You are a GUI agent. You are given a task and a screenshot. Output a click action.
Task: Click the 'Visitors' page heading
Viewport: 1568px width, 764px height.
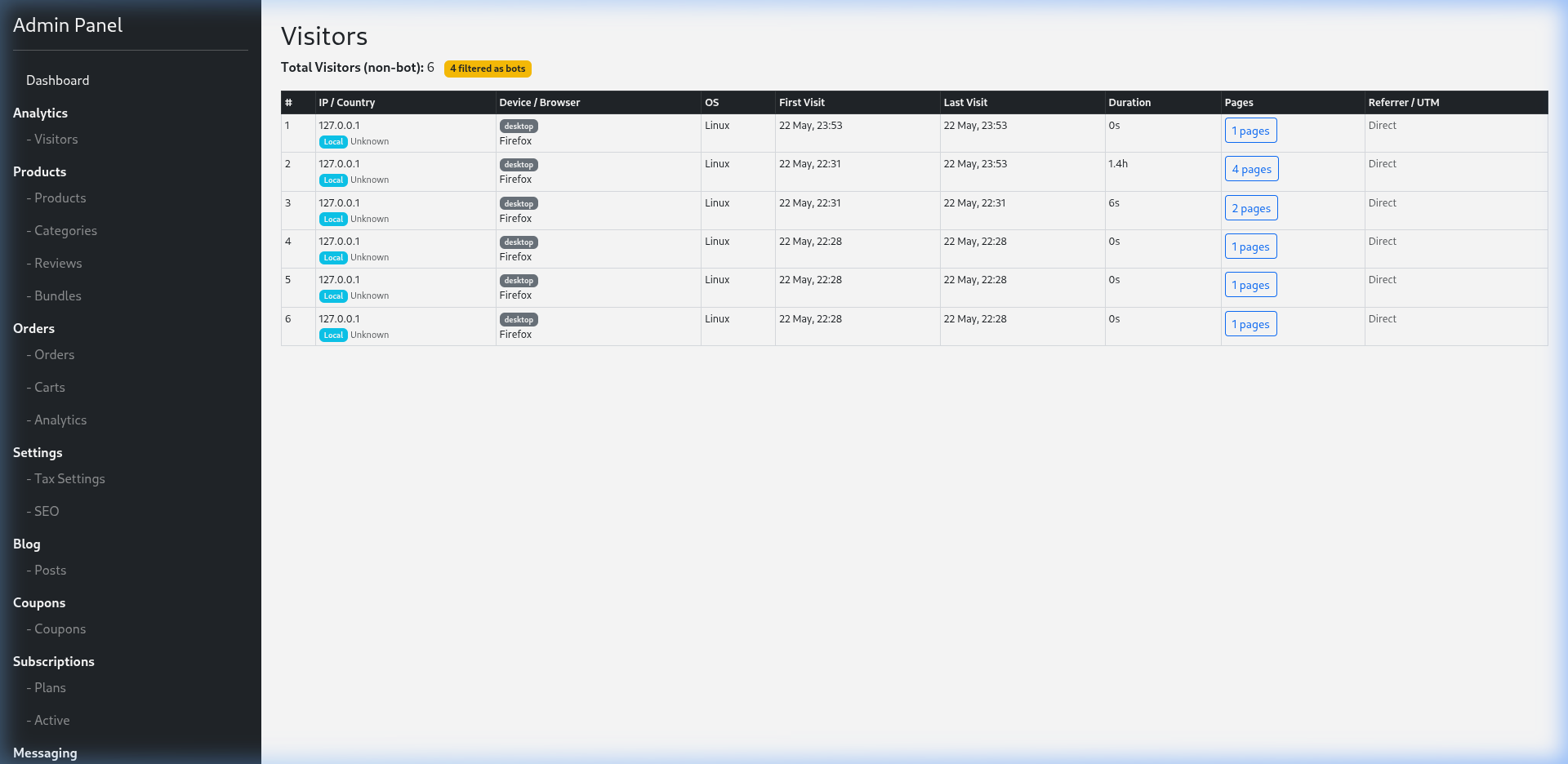coord(324,37)
